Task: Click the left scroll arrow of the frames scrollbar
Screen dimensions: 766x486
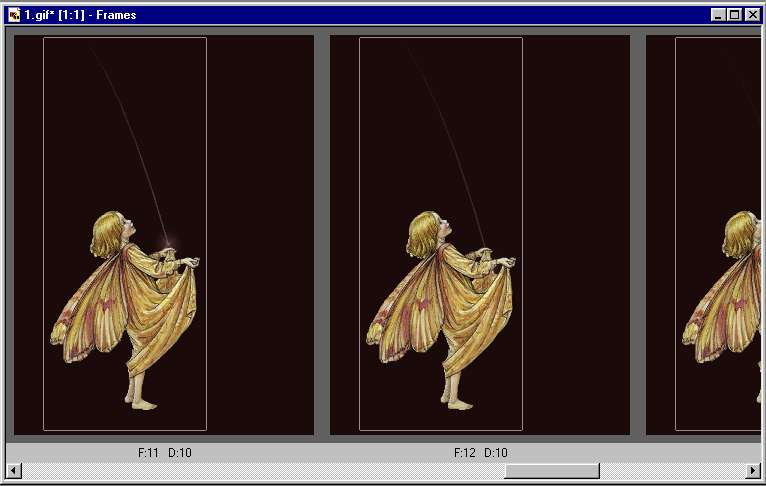Action: [x=14, y=471]
